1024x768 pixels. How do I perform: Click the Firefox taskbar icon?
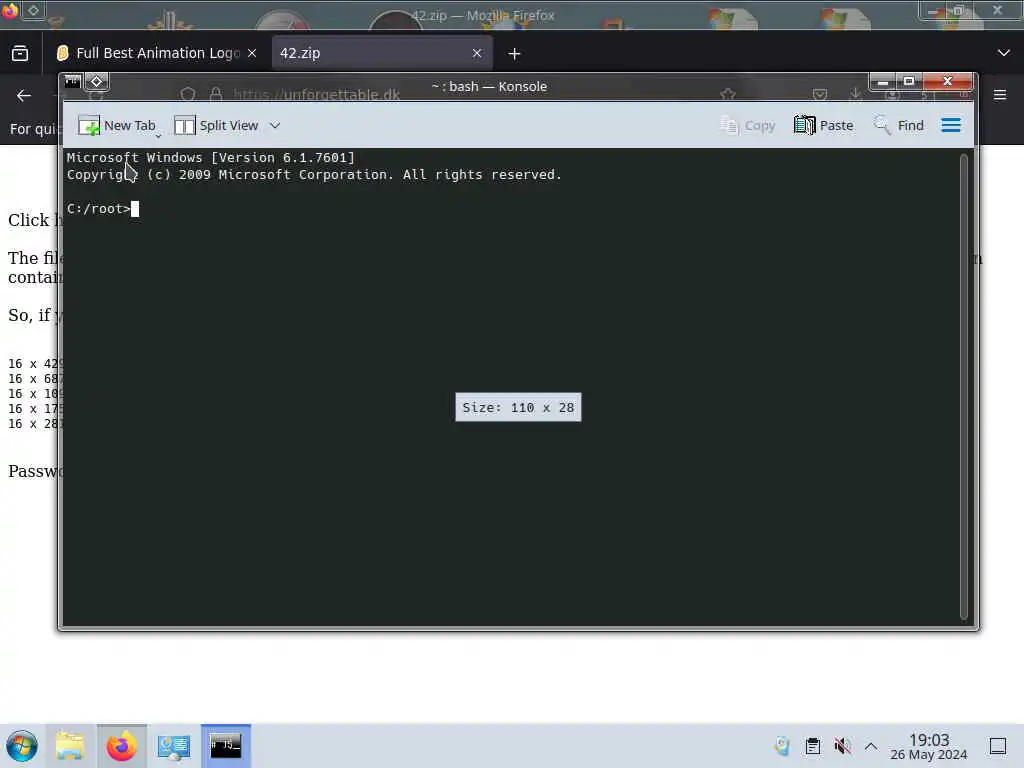pyautogui.click(x=121, y=746)
